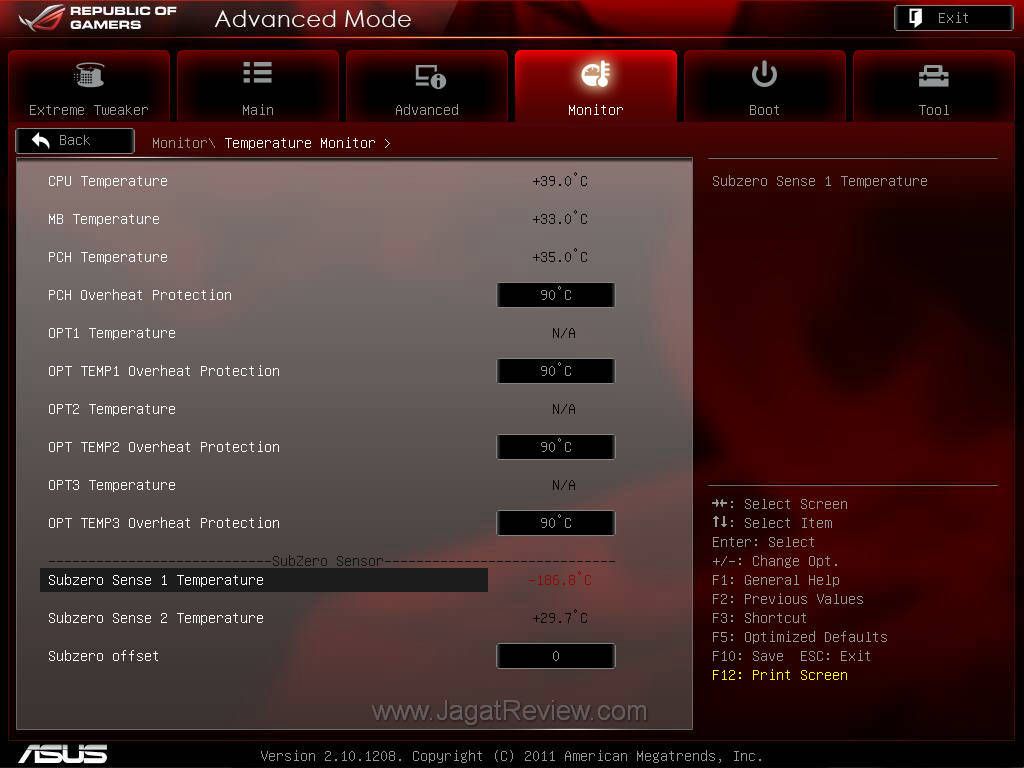The height and width of the screenshot is (768, 1024).
Task: Click the F5: Optimized Defaults hint
Action: pos(799,637)
